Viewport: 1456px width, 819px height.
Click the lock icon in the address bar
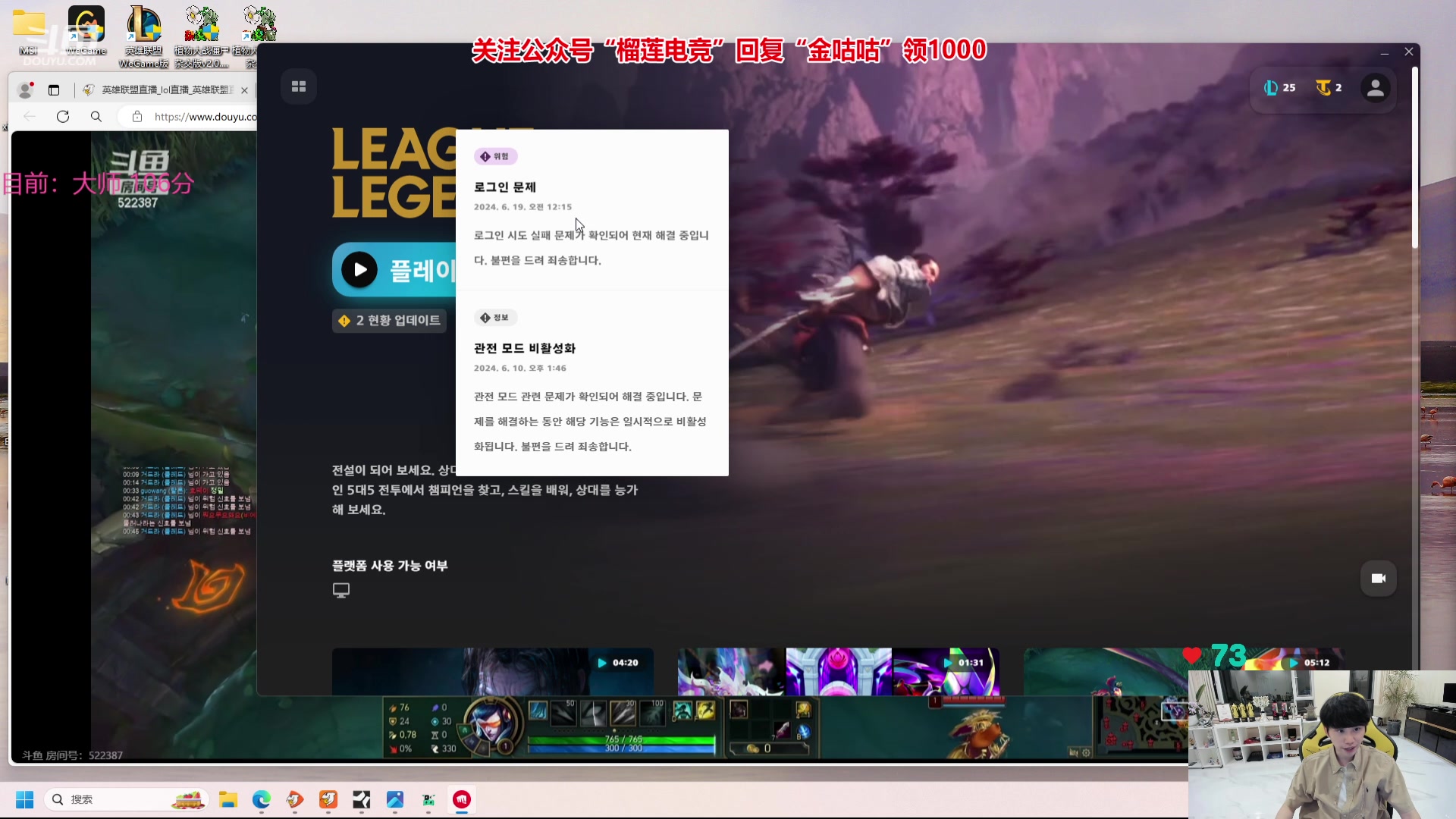point(137,117)
